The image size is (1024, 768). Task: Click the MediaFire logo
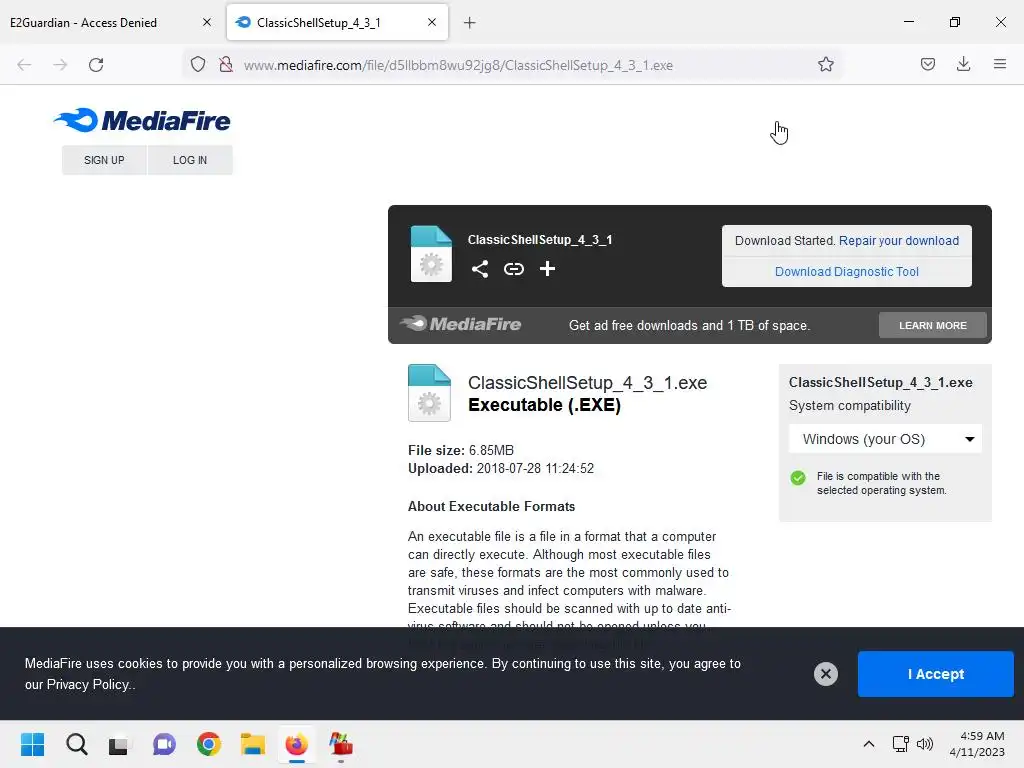click(142, 121)
